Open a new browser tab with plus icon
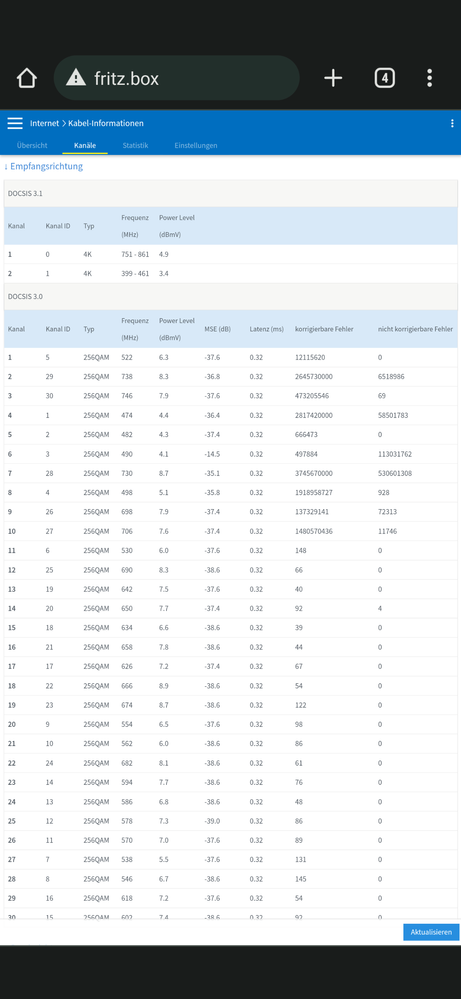 333,78
